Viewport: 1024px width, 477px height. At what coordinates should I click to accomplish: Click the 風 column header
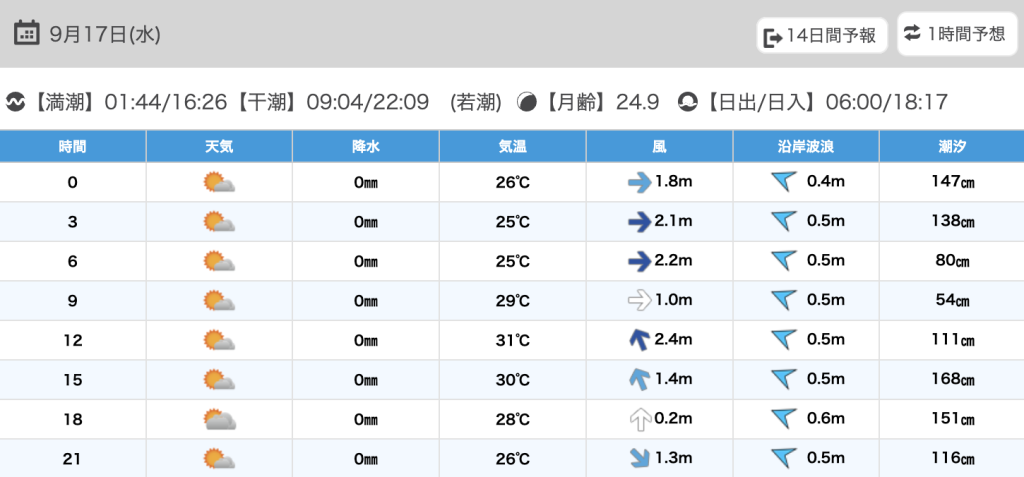click(659, 147)
